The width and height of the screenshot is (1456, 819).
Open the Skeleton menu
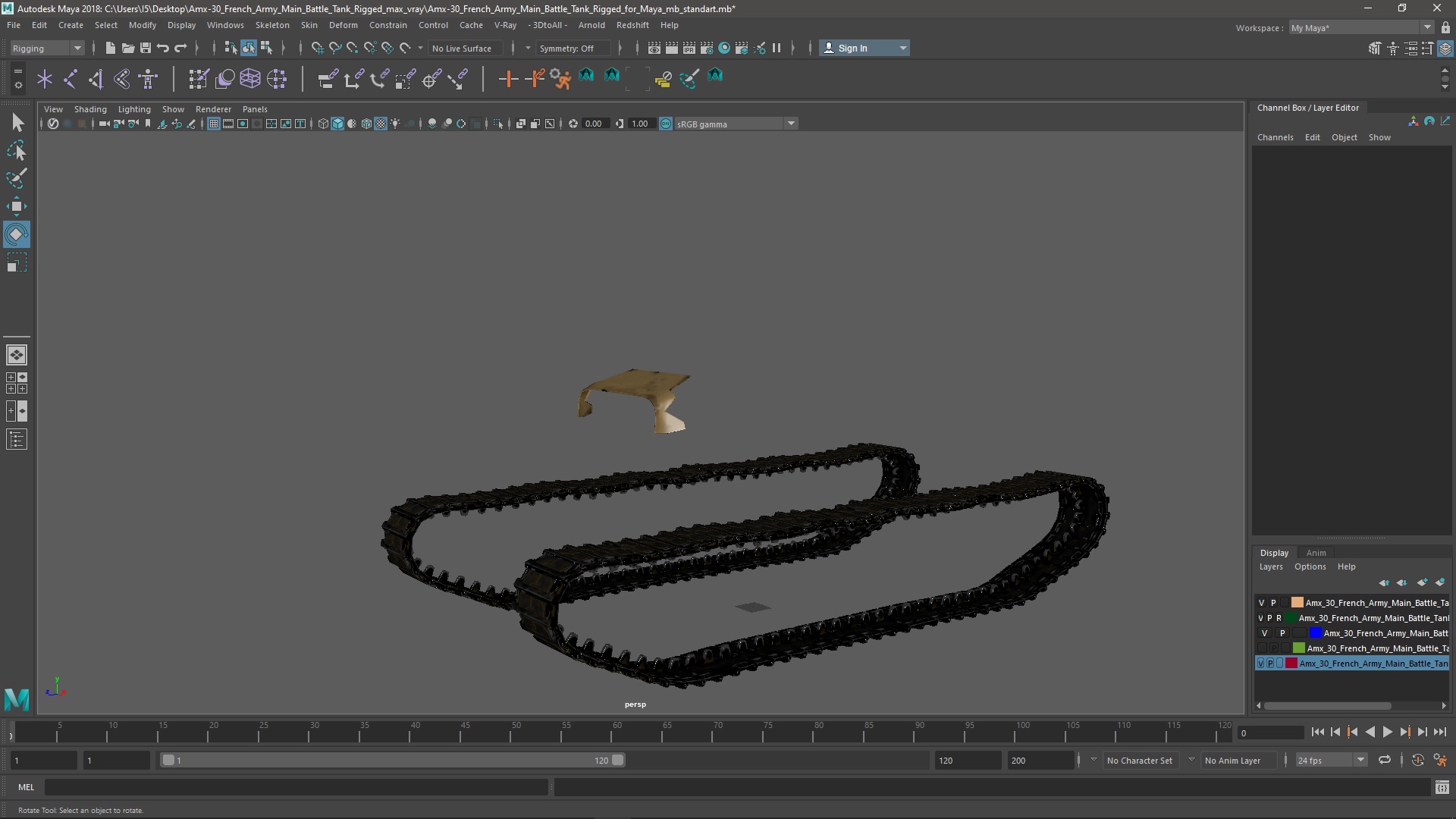pos(272,25)
